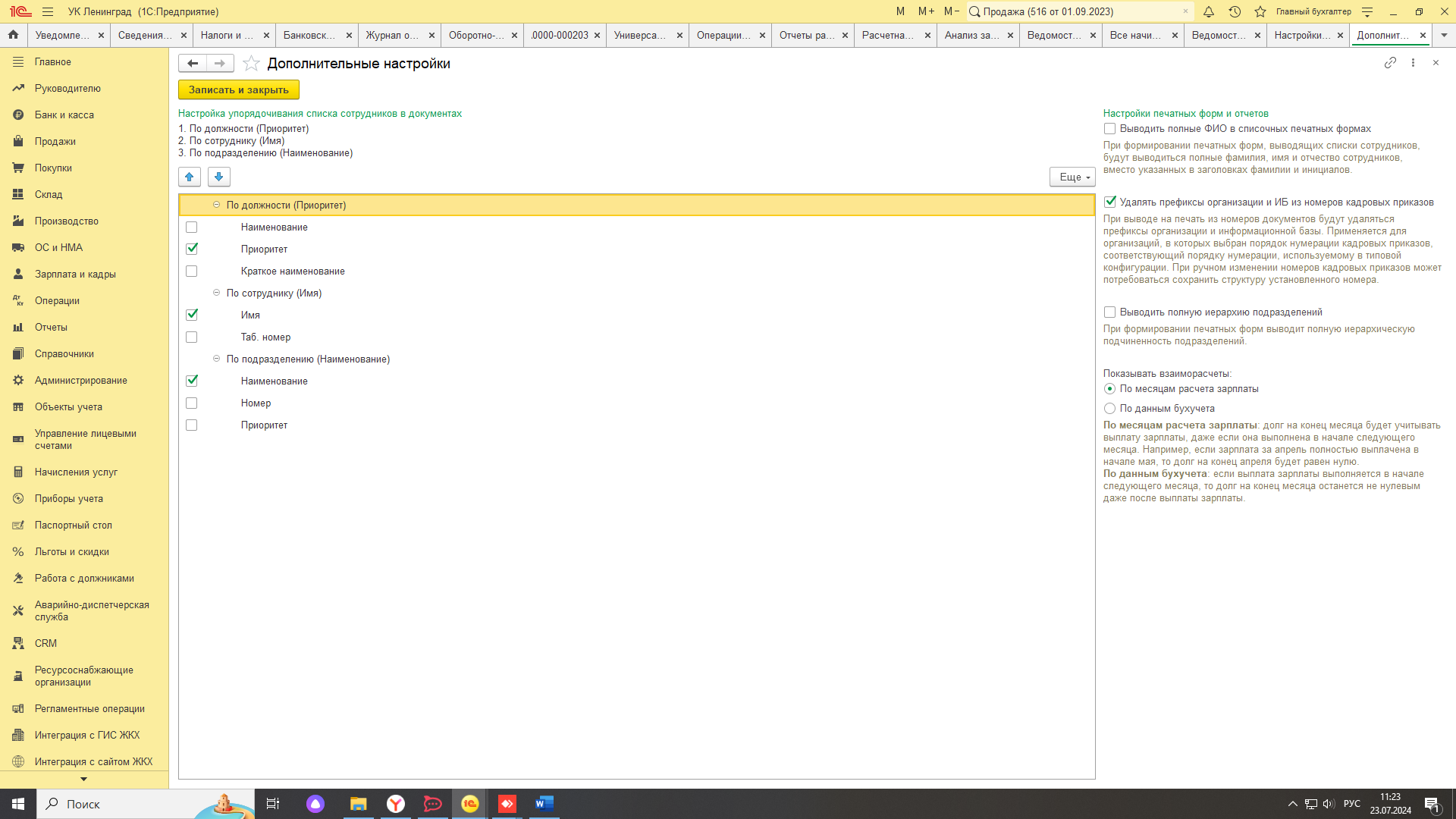This screenshot has width=1456, height=819.
Task: Click the search field in top bar
Action: pyautogui.click(x=1077, y=11)
